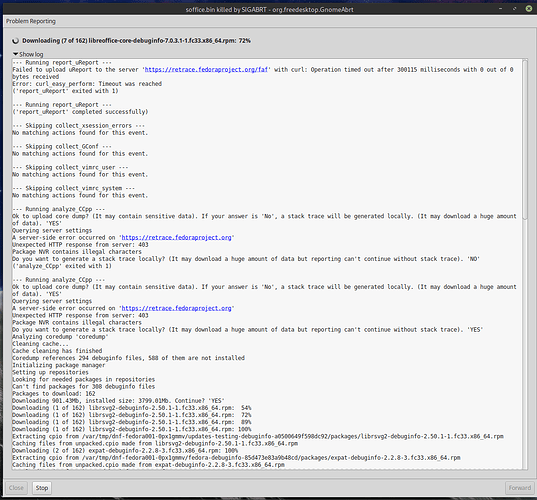Close the window with title bar button

coord(529,9)
